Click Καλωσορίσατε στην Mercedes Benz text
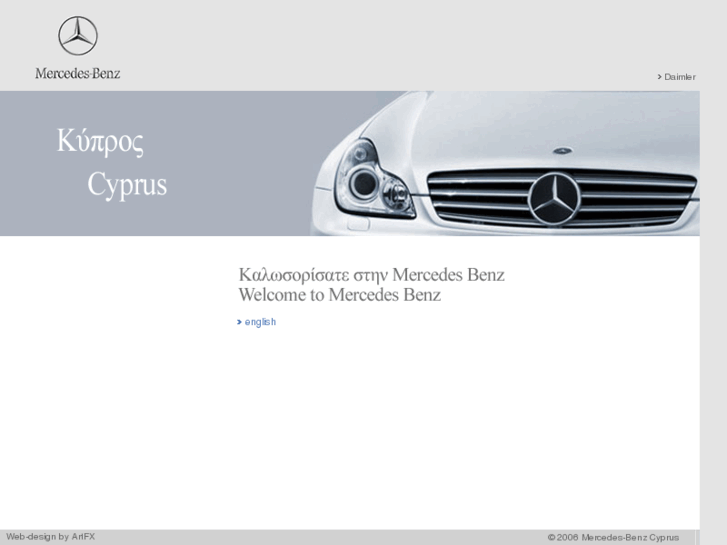Image resolution: width=727 pixels, height=545 pixels. click(371, 275)
